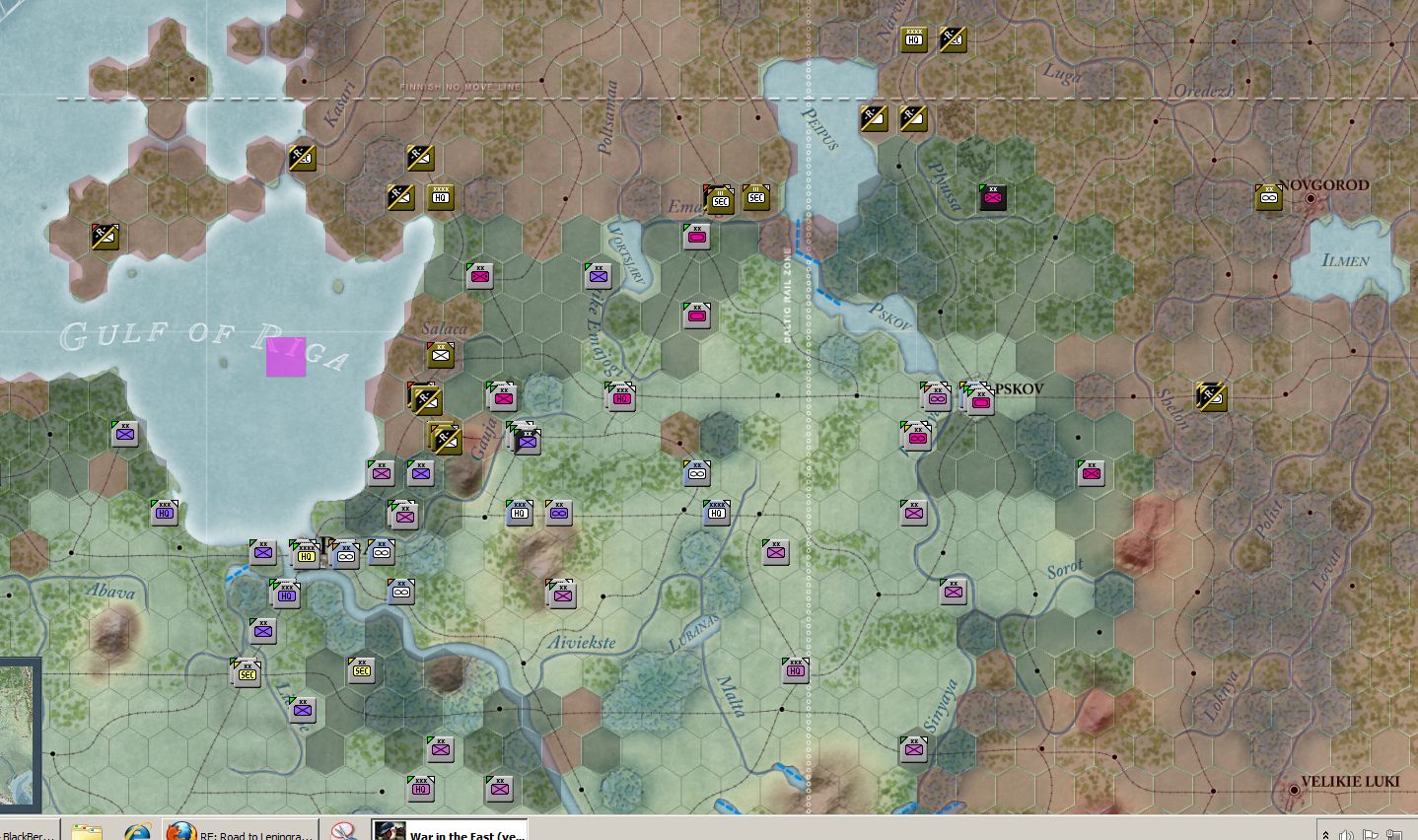Image resolution: width=1418 pixels, height=840 pixels.
Task: Click the unit stack on the Pskov city hex
Action: (977, 398)
